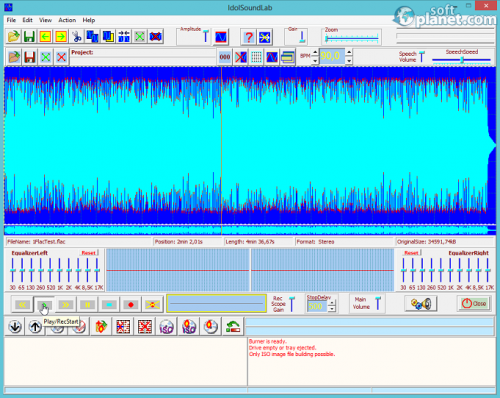Click the red save project icon
Viewport: 500px width, 398px height.
click(29, 57)
